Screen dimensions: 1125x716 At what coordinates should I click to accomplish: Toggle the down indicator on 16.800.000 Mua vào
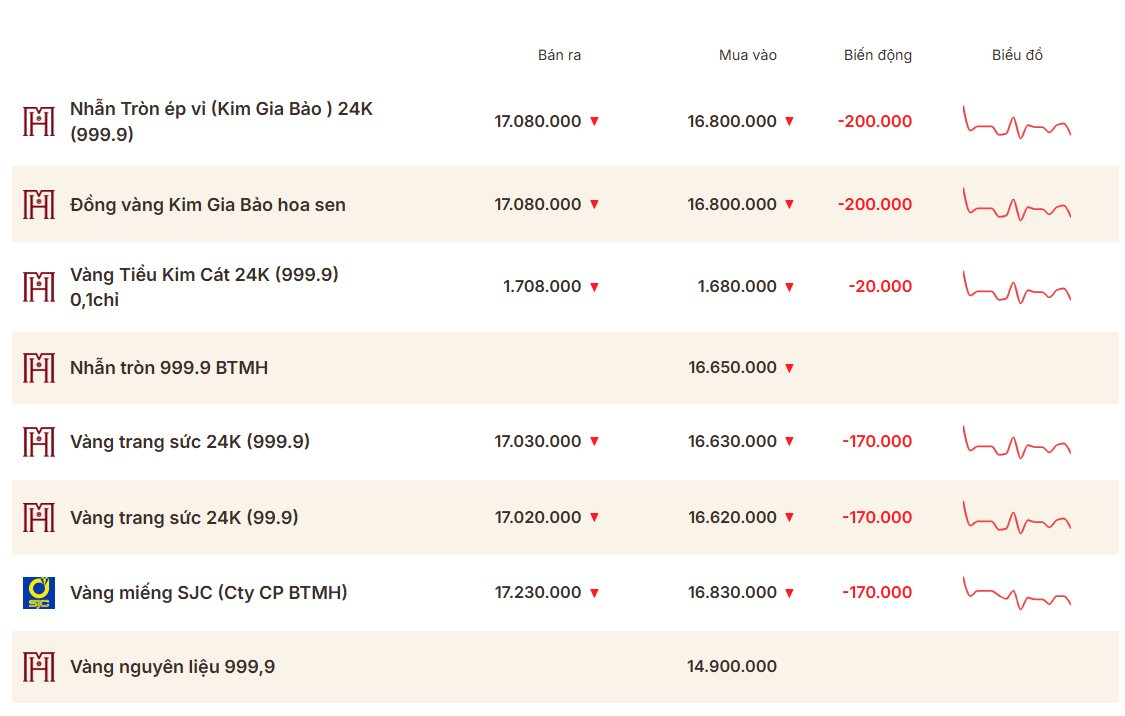(x=790, y=121)
